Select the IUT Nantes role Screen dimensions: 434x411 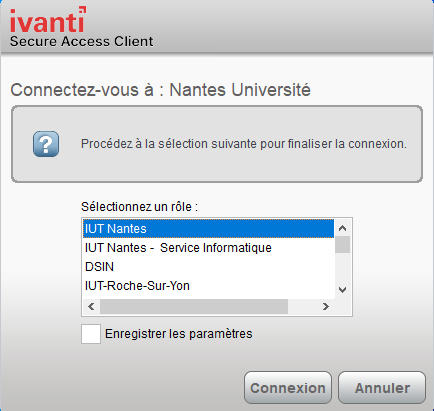(x=208, y=229)
